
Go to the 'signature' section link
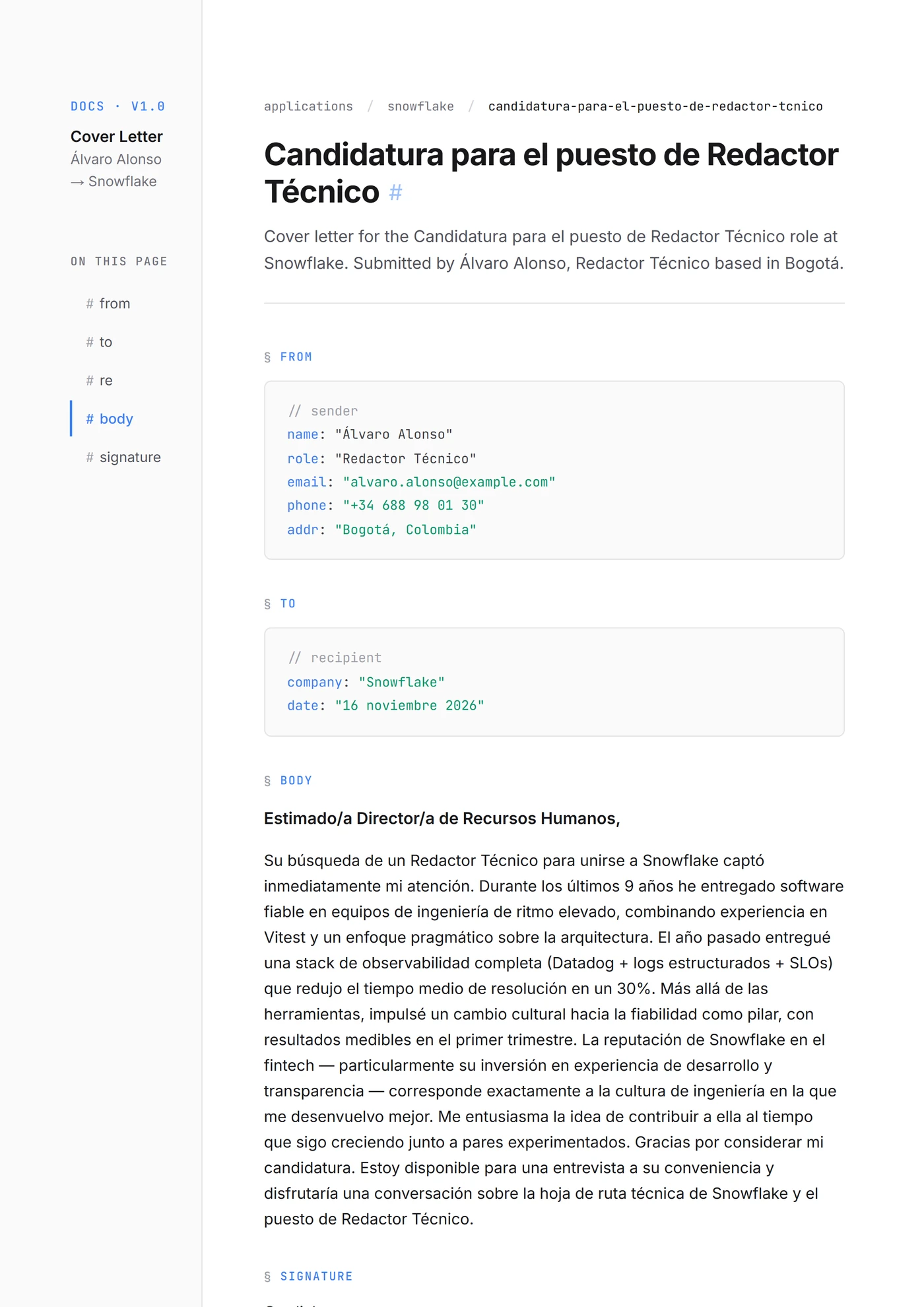(123, 457)
